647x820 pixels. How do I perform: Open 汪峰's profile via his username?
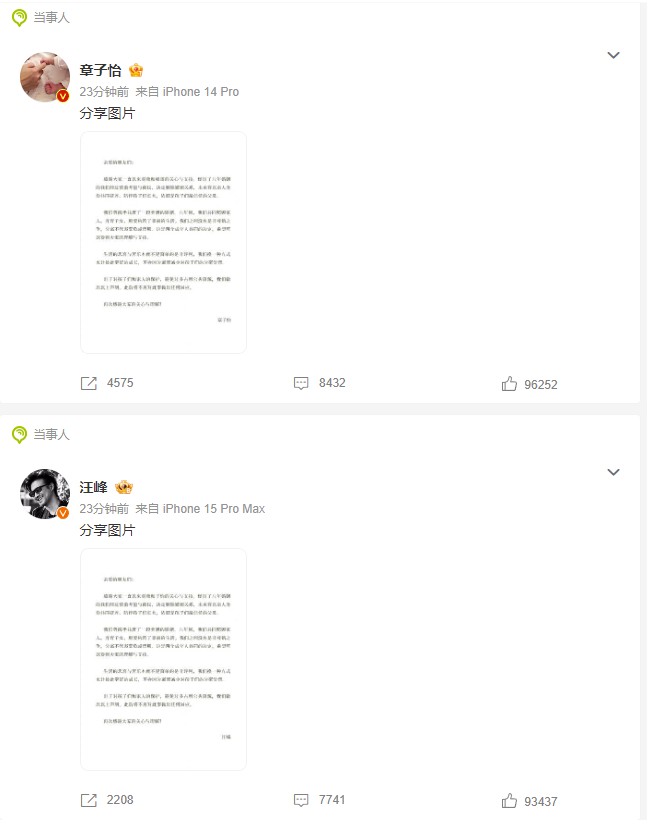(94, 487)
